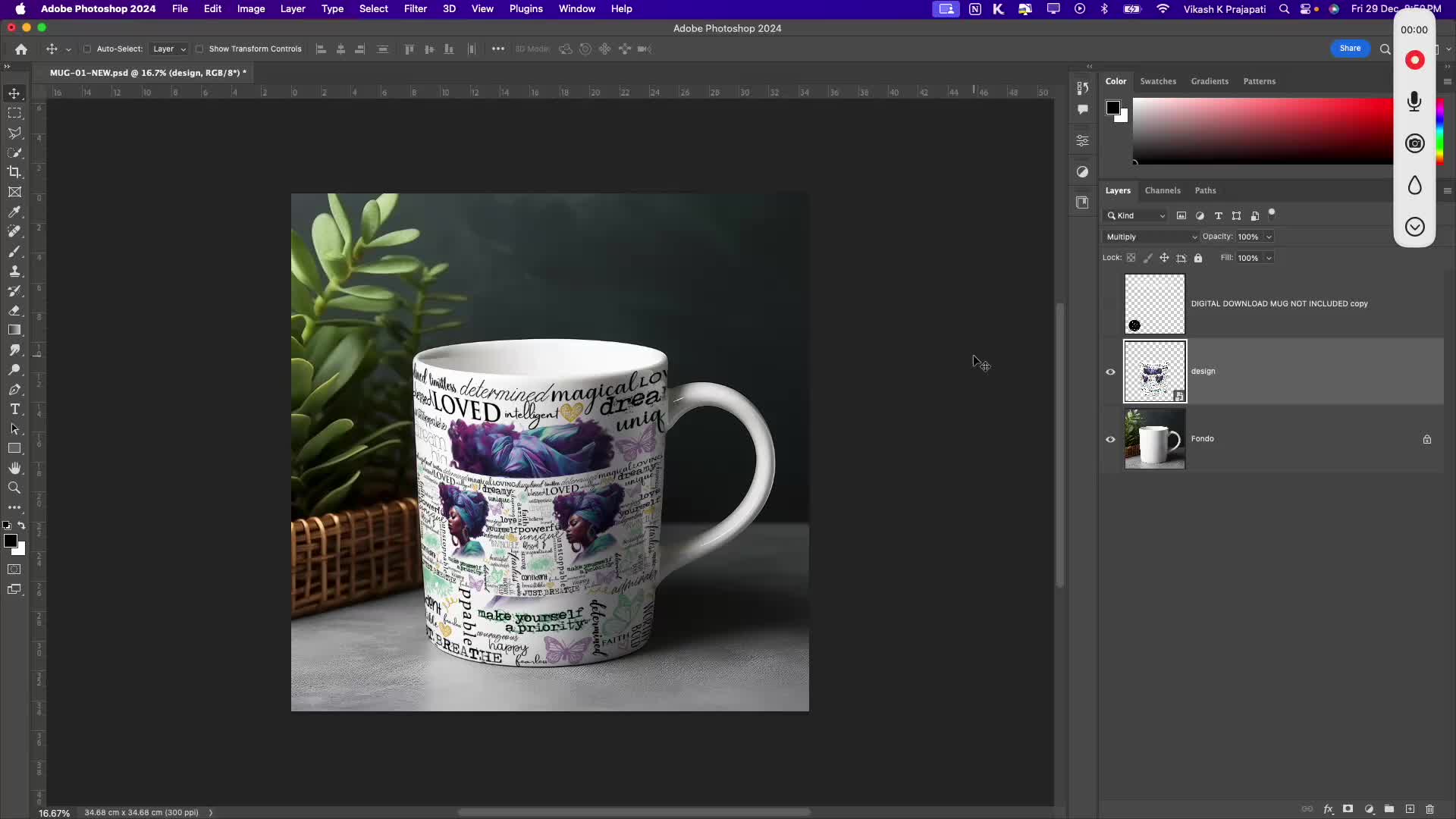Open the Multiply blend mode dropdown
Image resolution: width=1456 pixels, height=819 pixels.
click(1150, 237)
